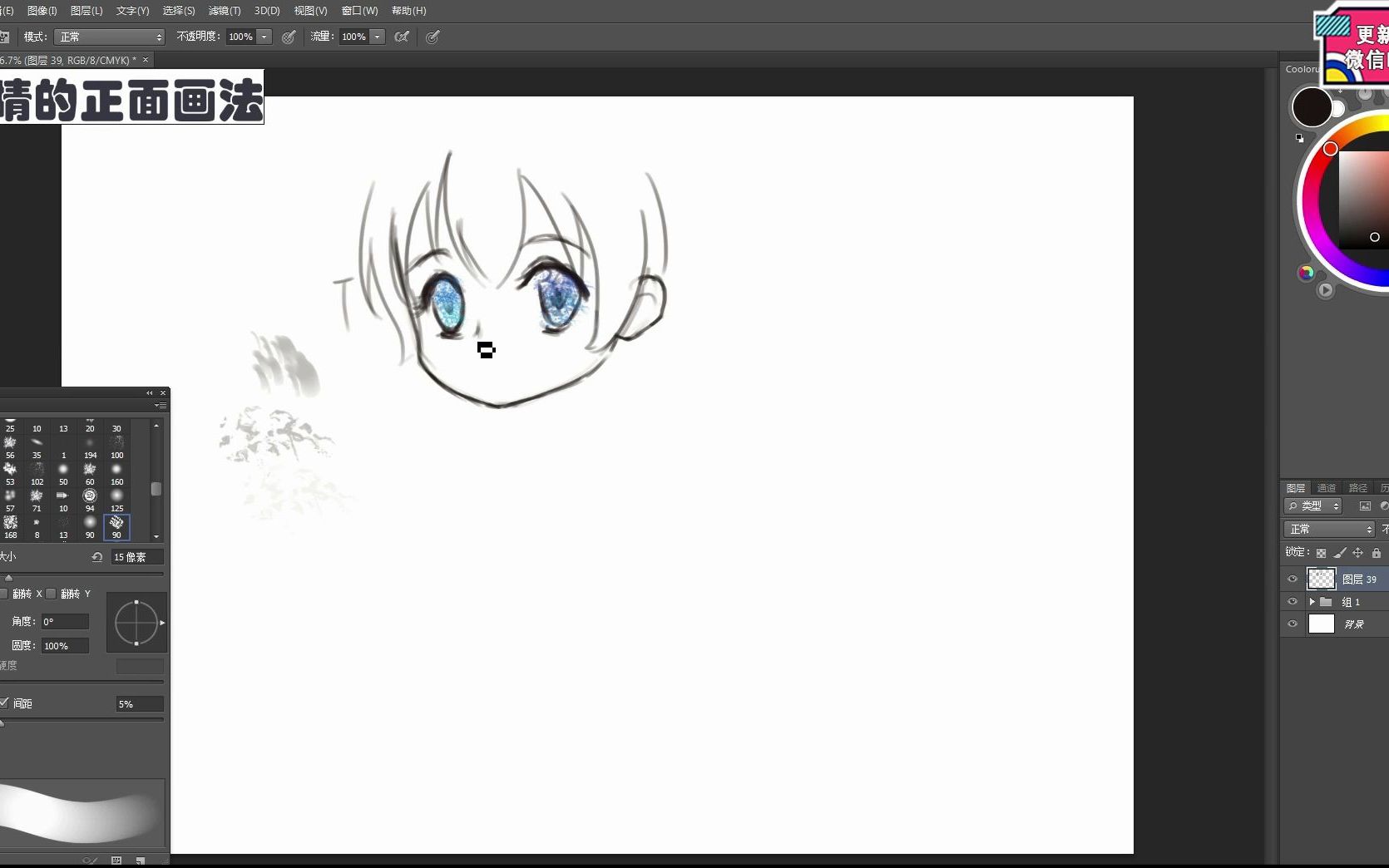This screenshot has width=1389, height=868.
Task: Toggle pressure-for-opacity icon next to 不透明度
Action: point(289,37)
